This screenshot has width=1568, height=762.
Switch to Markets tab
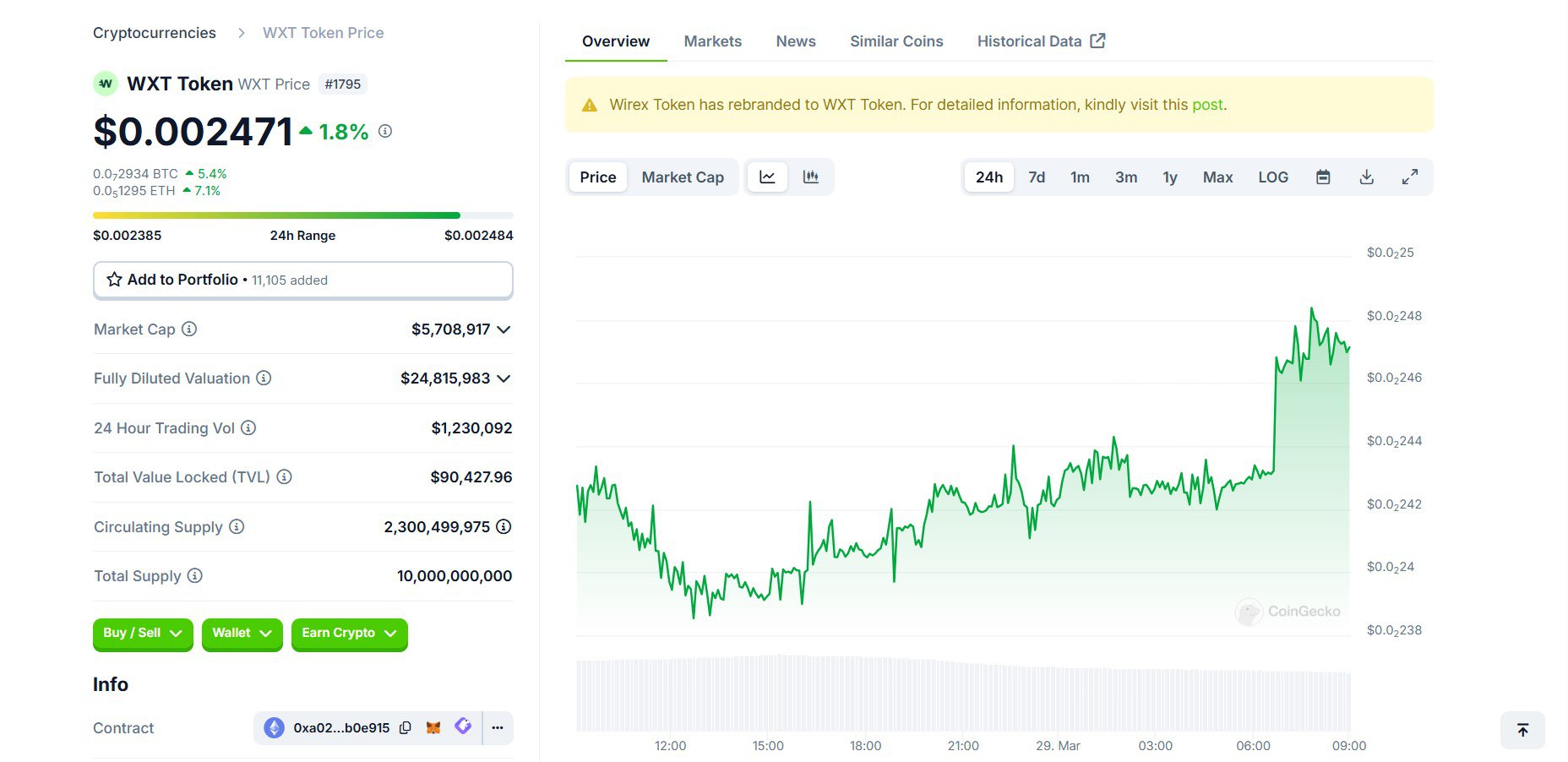(713, 41)
